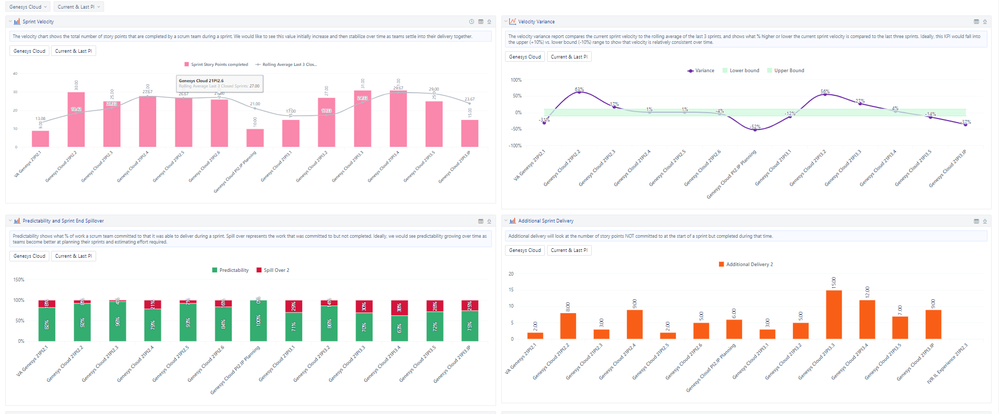999x414 pixels.
Task: Click the Genesys Cloud 21PI2.6 chart tooltip
Action: point(220,83)
